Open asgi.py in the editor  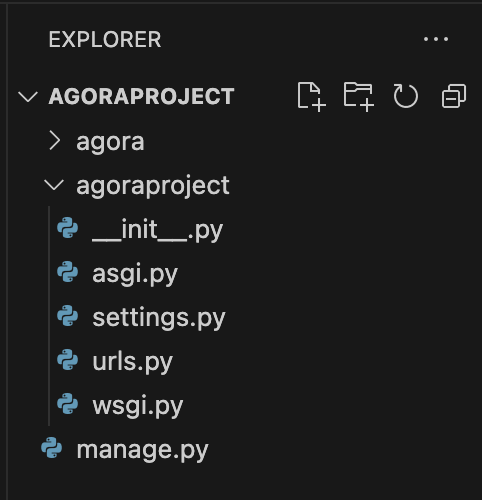[135, 274]
